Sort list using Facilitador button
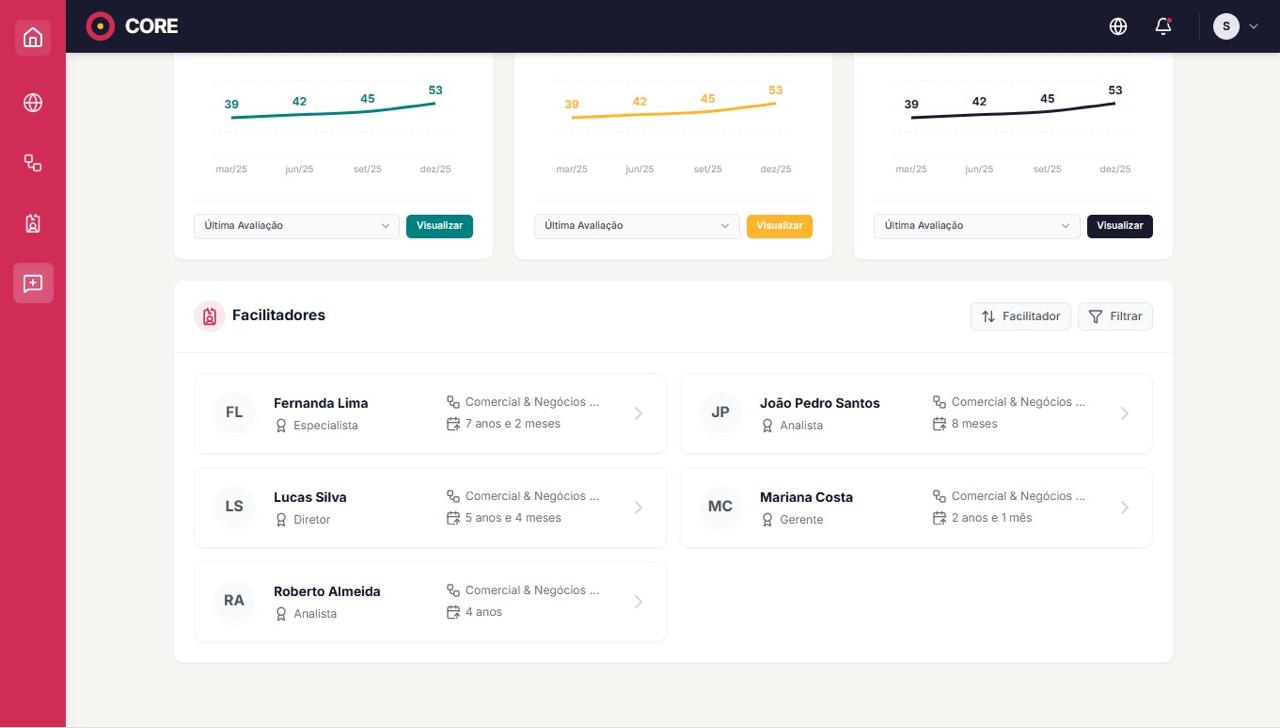The image size is (1280, 728). (x=1020, y=316)
